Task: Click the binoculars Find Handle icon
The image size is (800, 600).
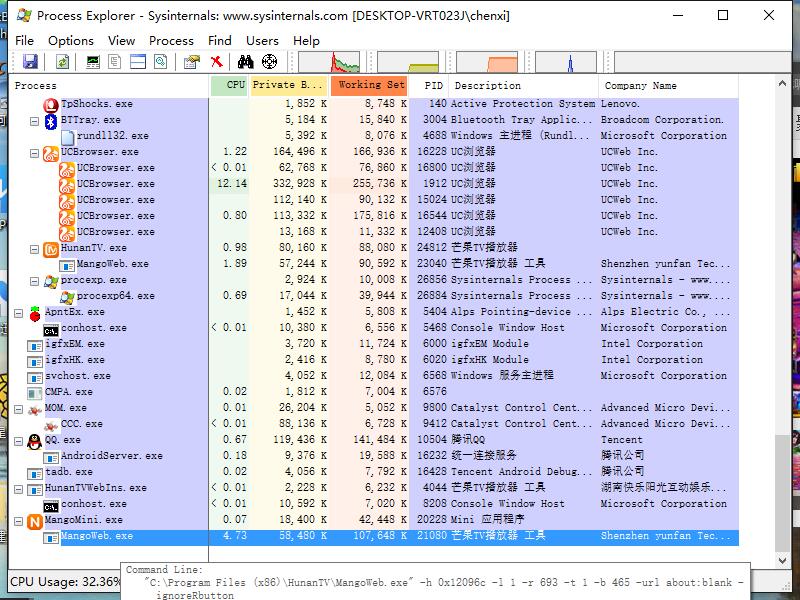Action: pos(245,62)
